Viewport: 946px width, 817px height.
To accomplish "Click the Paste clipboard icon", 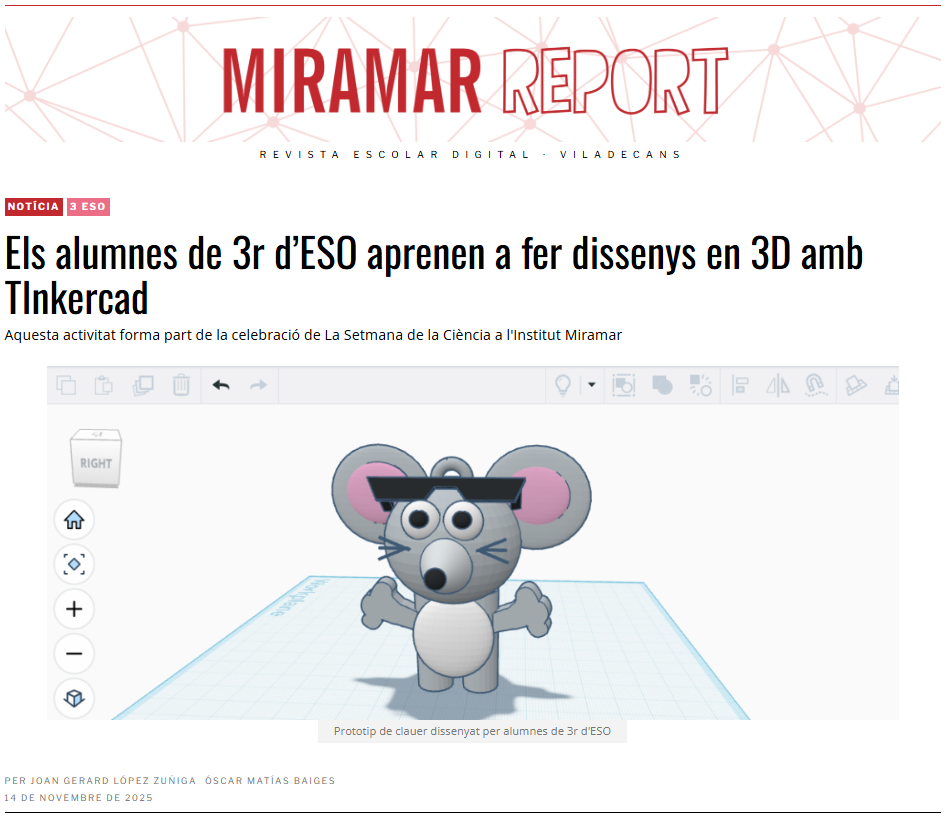I will [103, 385].
